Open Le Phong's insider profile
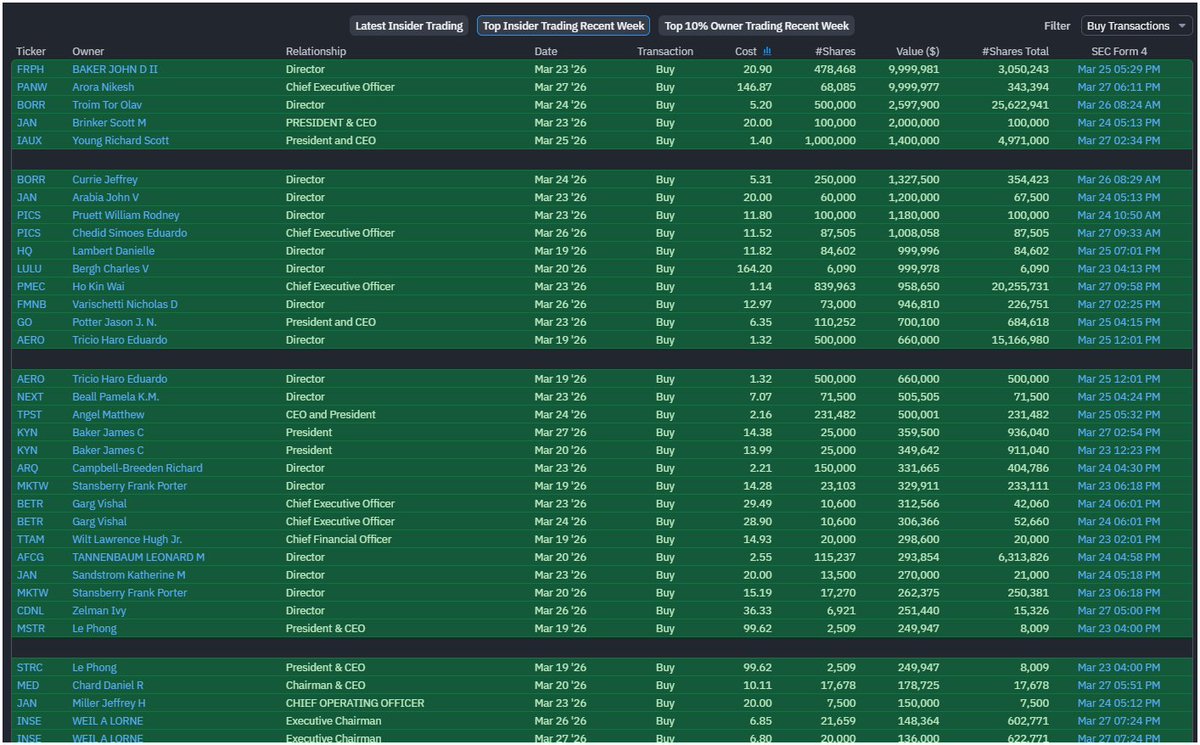Image resolution: width=1200 pixels, height=745 pixels. tap(93, 628)
